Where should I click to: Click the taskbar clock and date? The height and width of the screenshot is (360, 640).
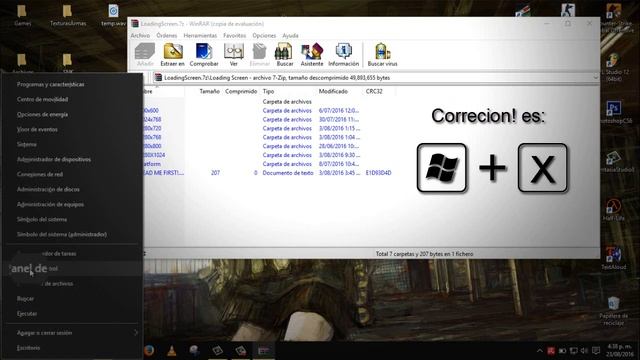coord(620,351)
